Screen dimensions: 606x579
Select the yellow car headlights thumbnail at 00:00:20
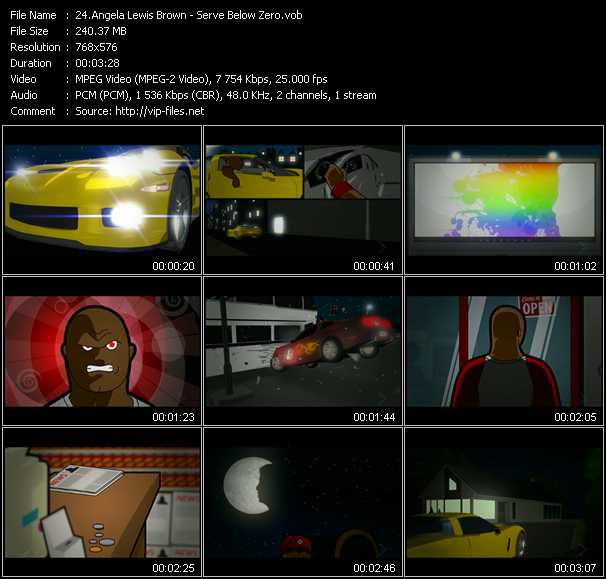coord(102,200)
